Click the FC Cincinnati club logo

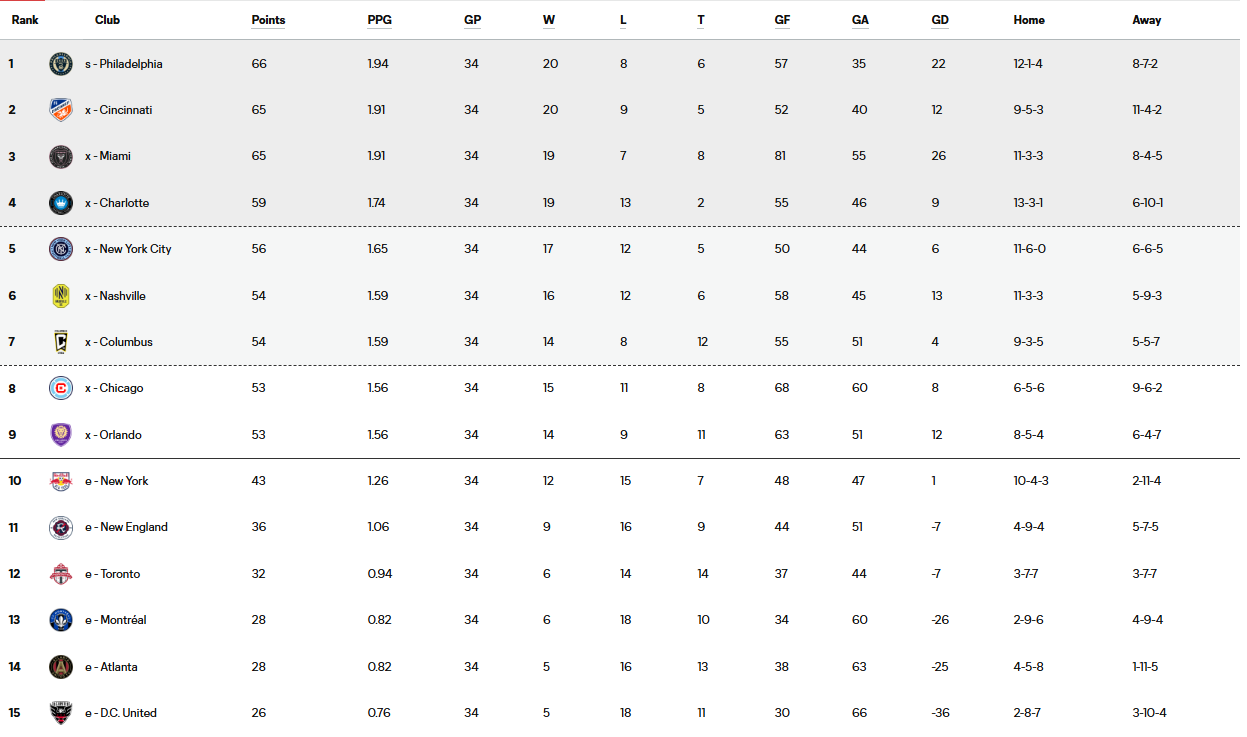(61, 110)
